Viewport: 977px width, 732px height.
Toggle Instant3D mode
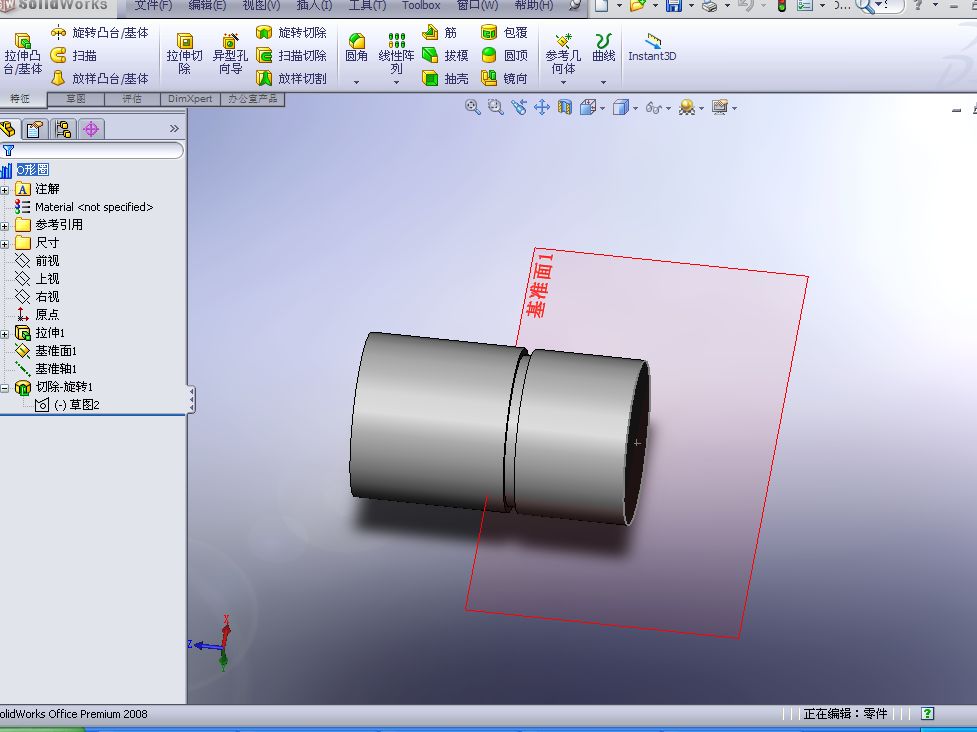pos(652,47)
